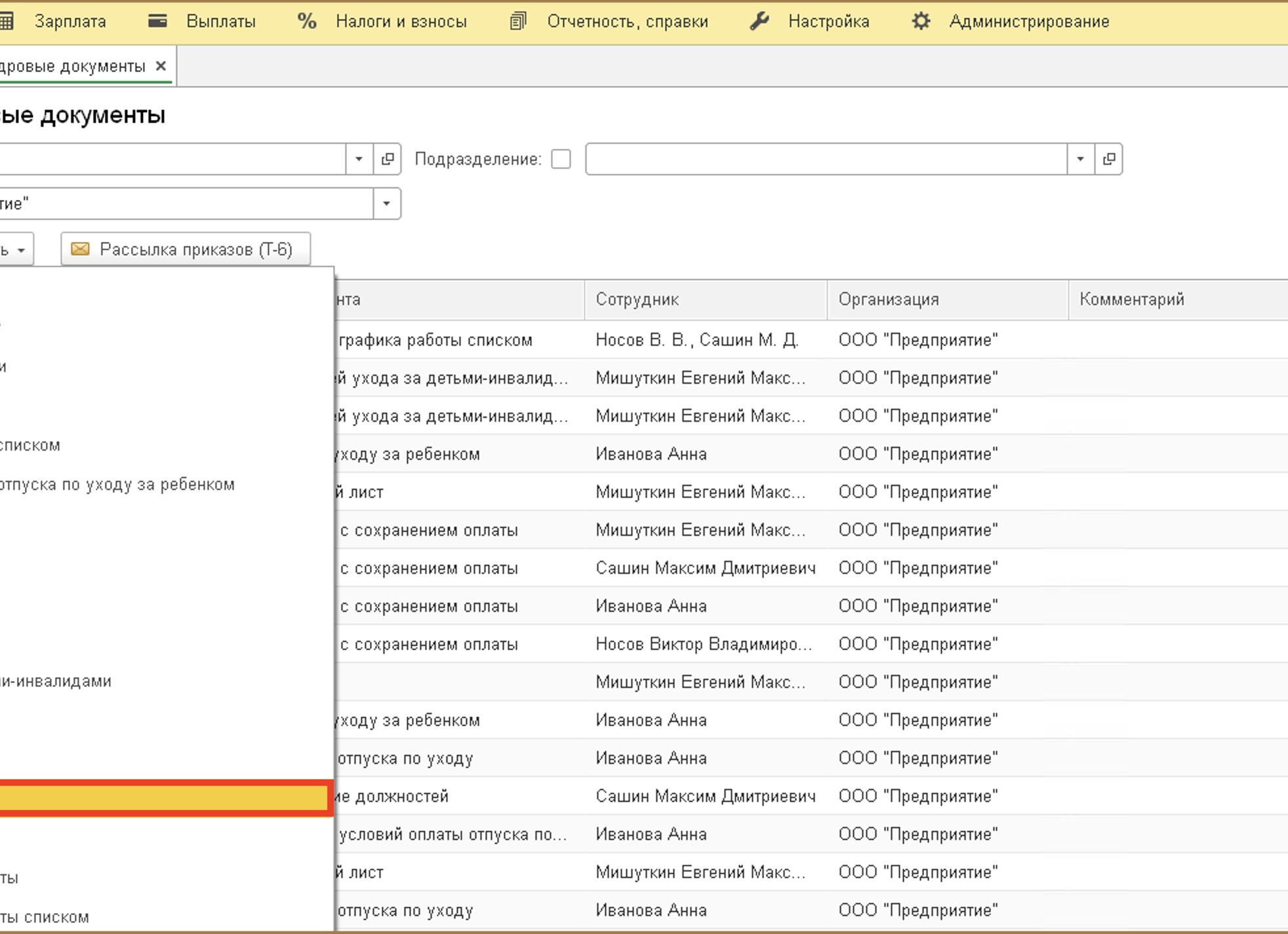
Task: Select the Носов Виктор Владимиро... row
Action: coord(811,644)
